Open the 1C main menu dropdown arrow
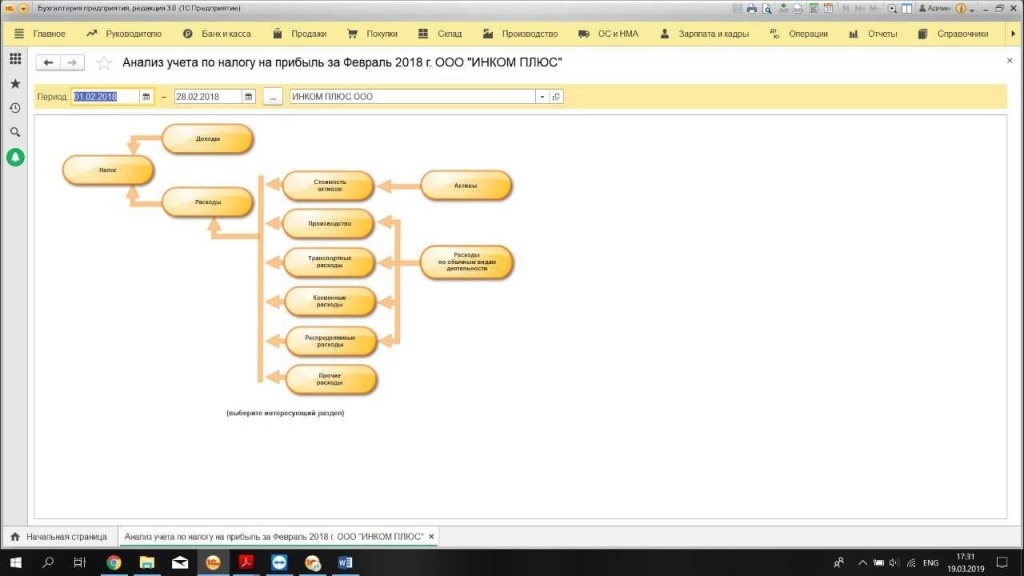1024x576 pixels. coord(23,8)
